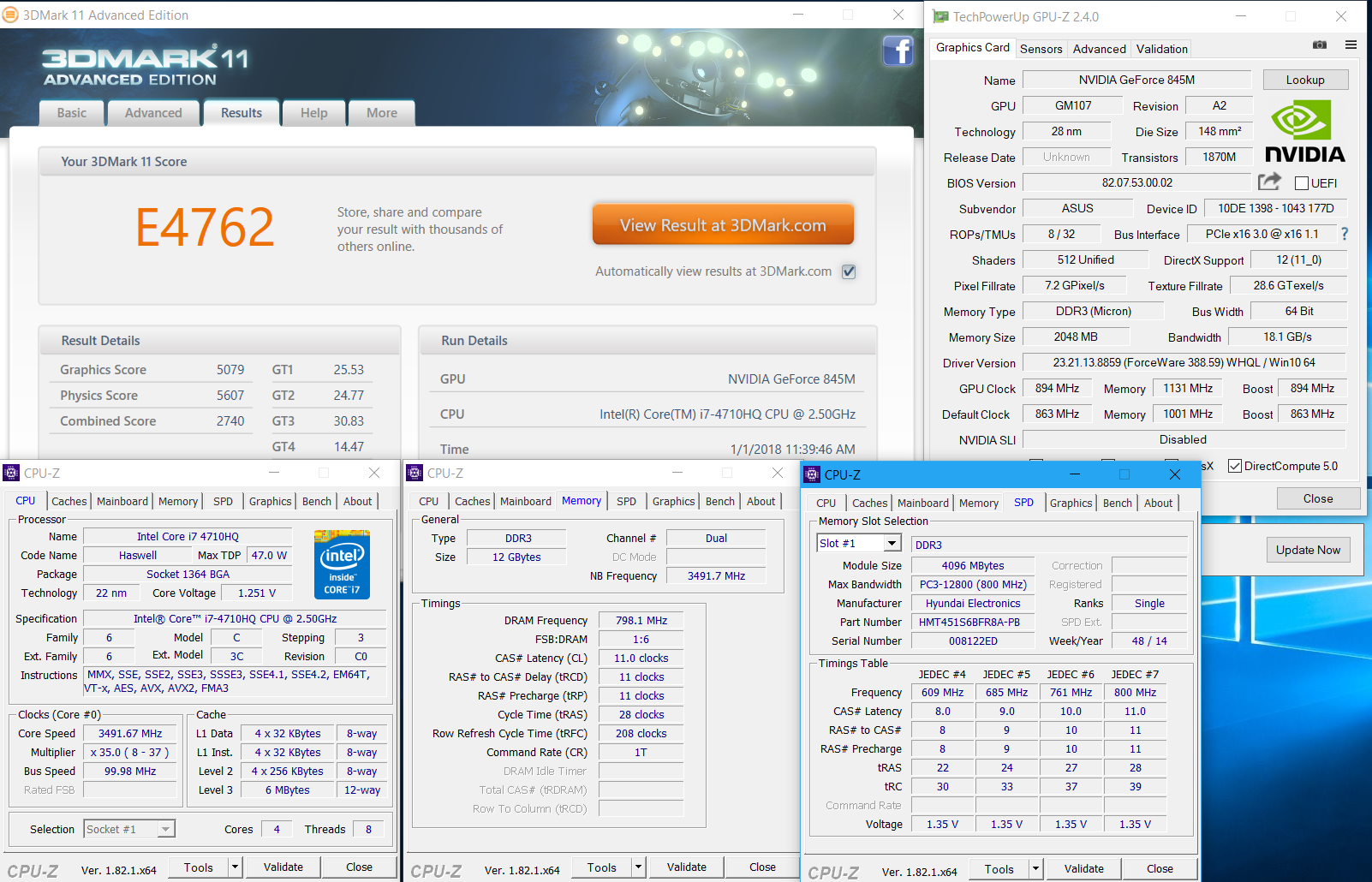Image resolution: width=1372 pixels, height=882 pixels.
Task: Take a GPU-Z screenshot with camera icon
Action: [x=1320, y=45]
